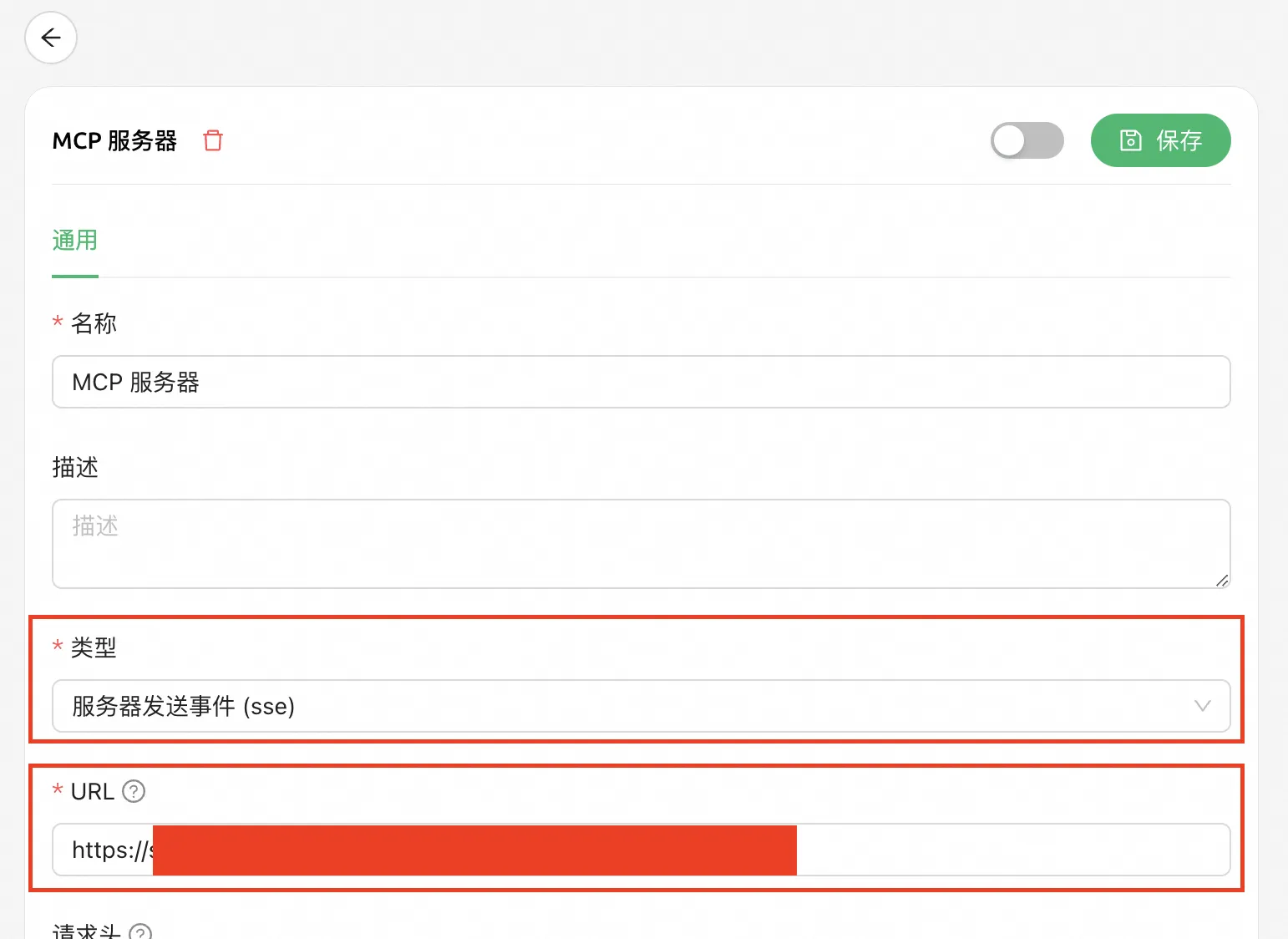
Task: Click the floppy disk icon inside the 保存 button
Action: coord(1129,140)
